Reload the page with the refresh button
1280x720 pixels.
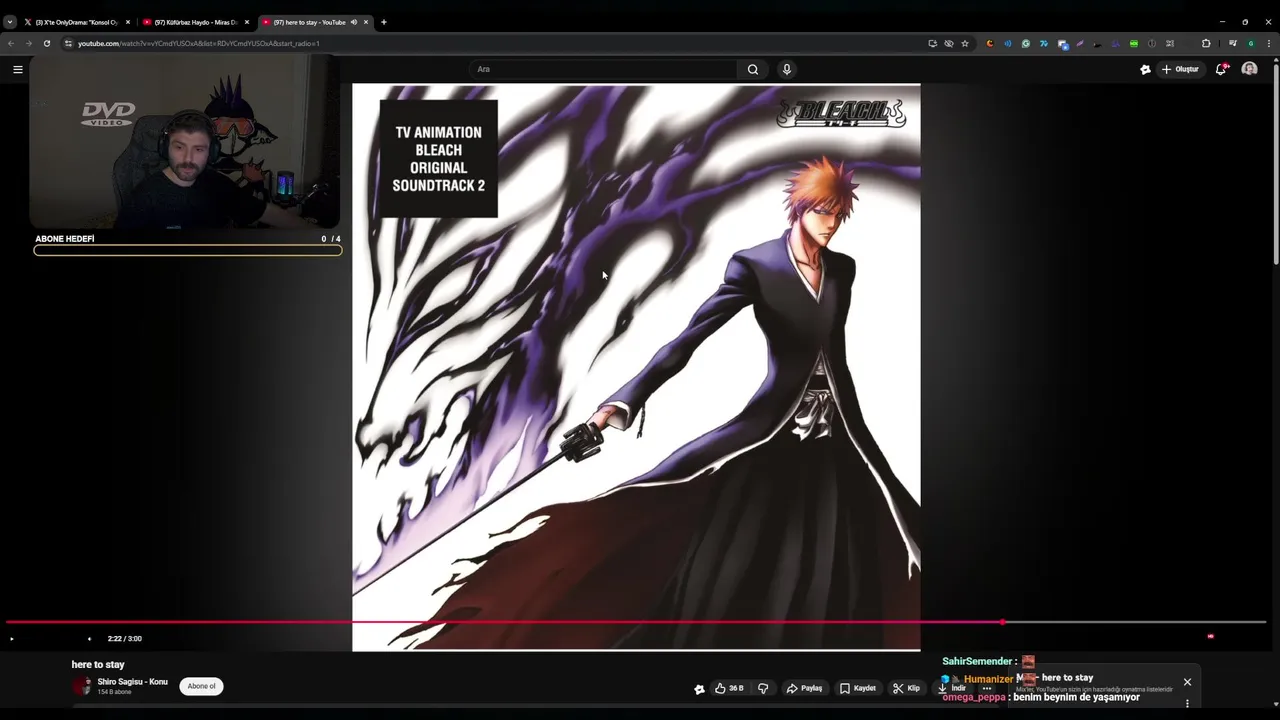point(46,43)
